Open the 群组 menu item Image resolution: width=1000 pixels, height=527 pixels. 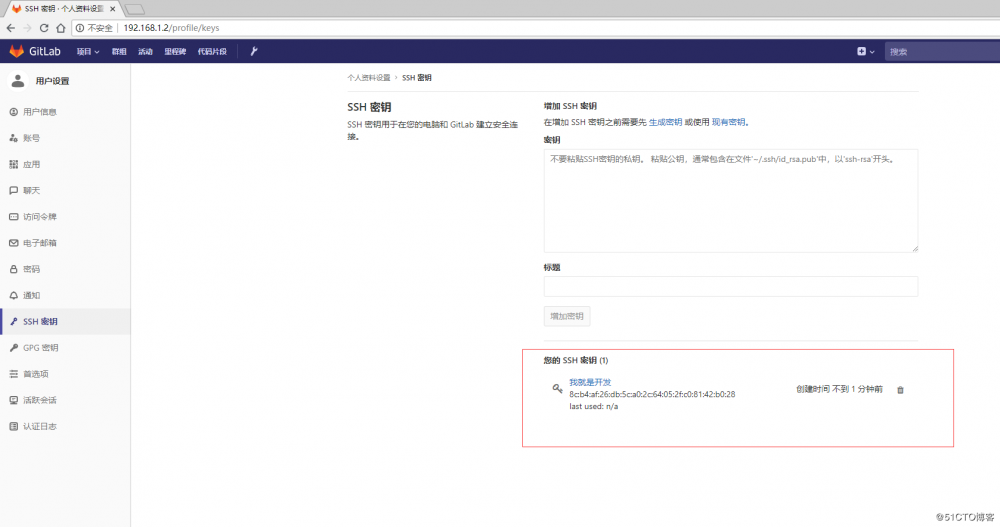click(119, 52)
